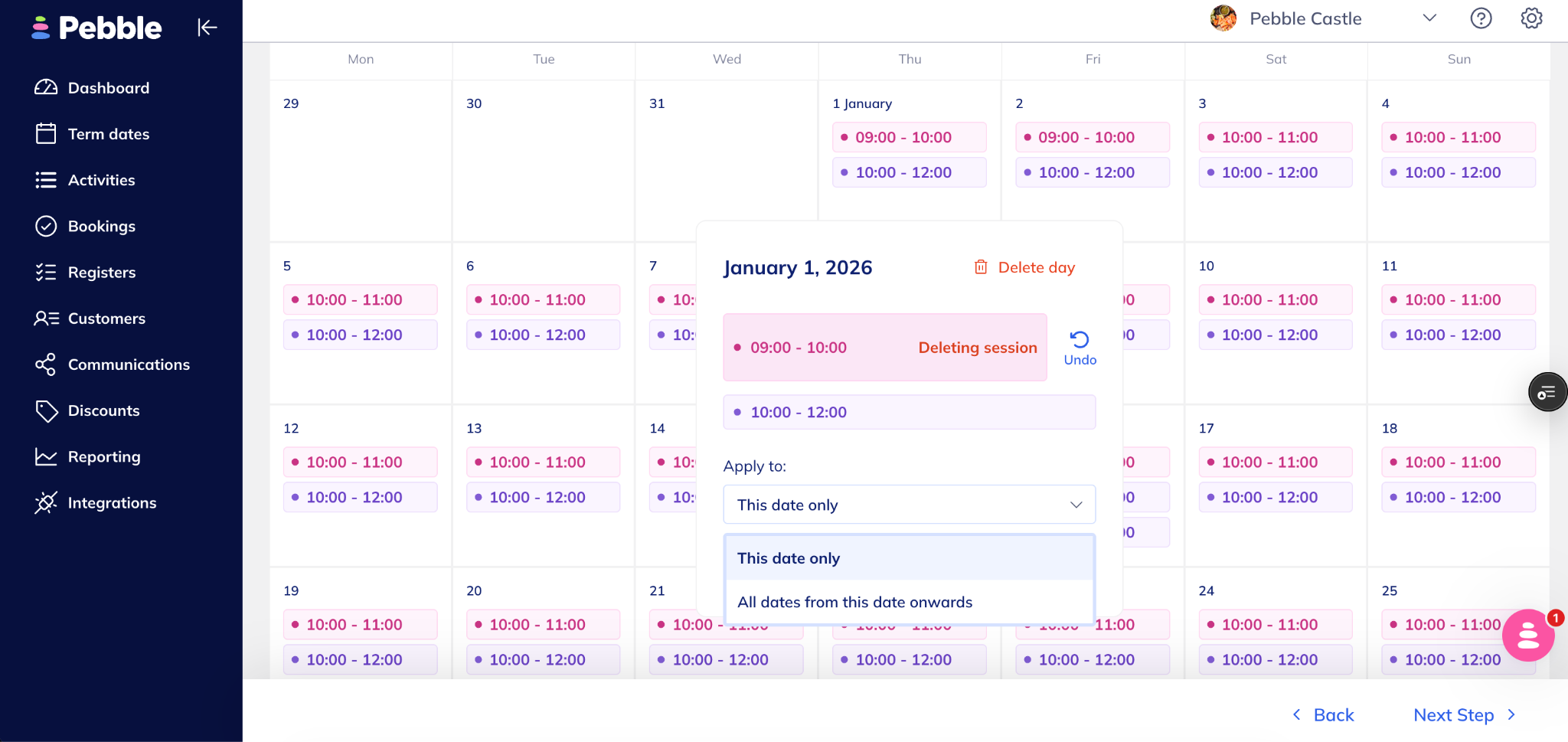This screenshot has height=742, width=1568.
Task: Click the trash icon beside Delete day
Action: pos(981,267)
